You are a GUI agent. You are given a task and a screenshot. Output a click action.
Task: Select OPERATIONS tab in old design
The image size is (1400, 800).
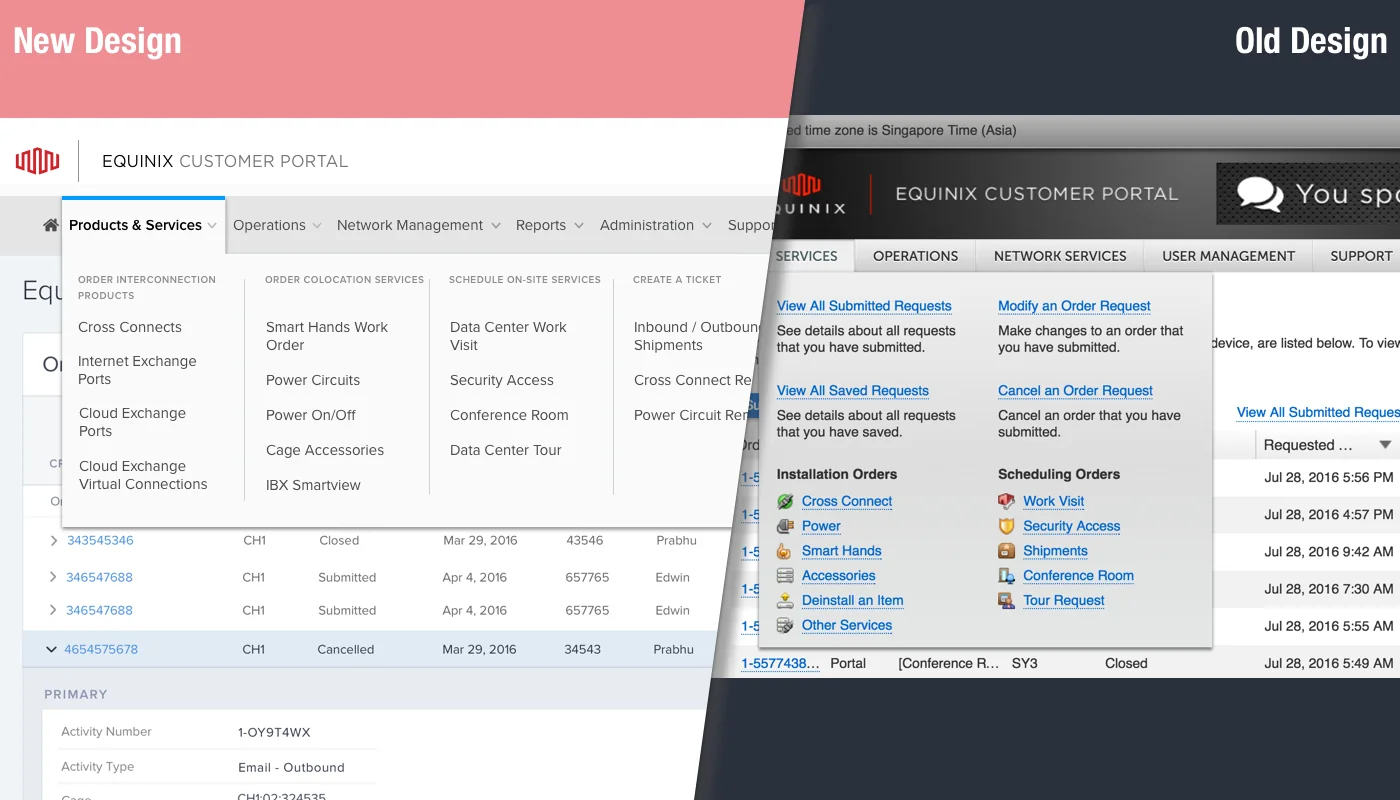pos(915,256)
